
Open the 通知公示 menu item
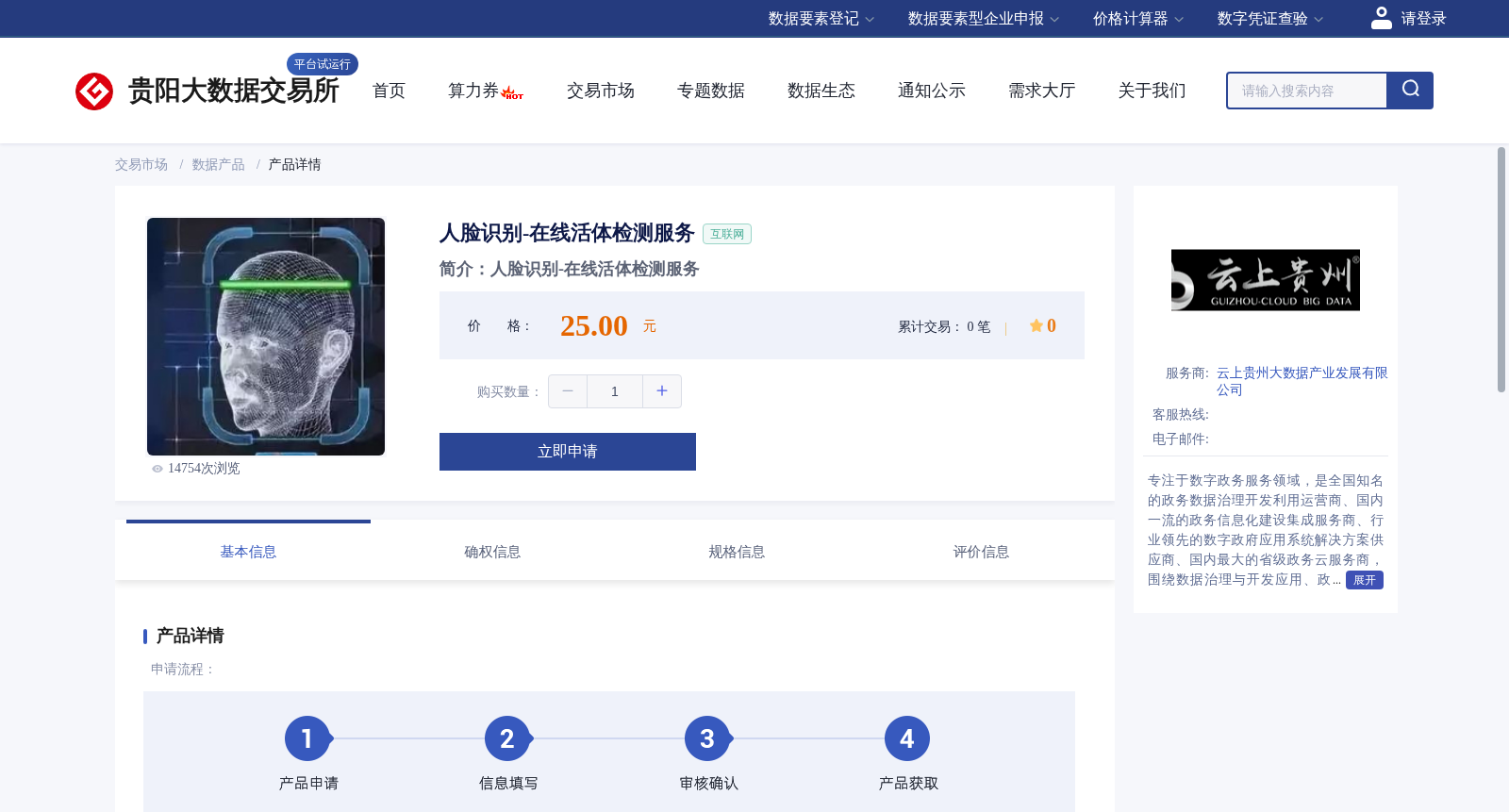pos(932,91)
